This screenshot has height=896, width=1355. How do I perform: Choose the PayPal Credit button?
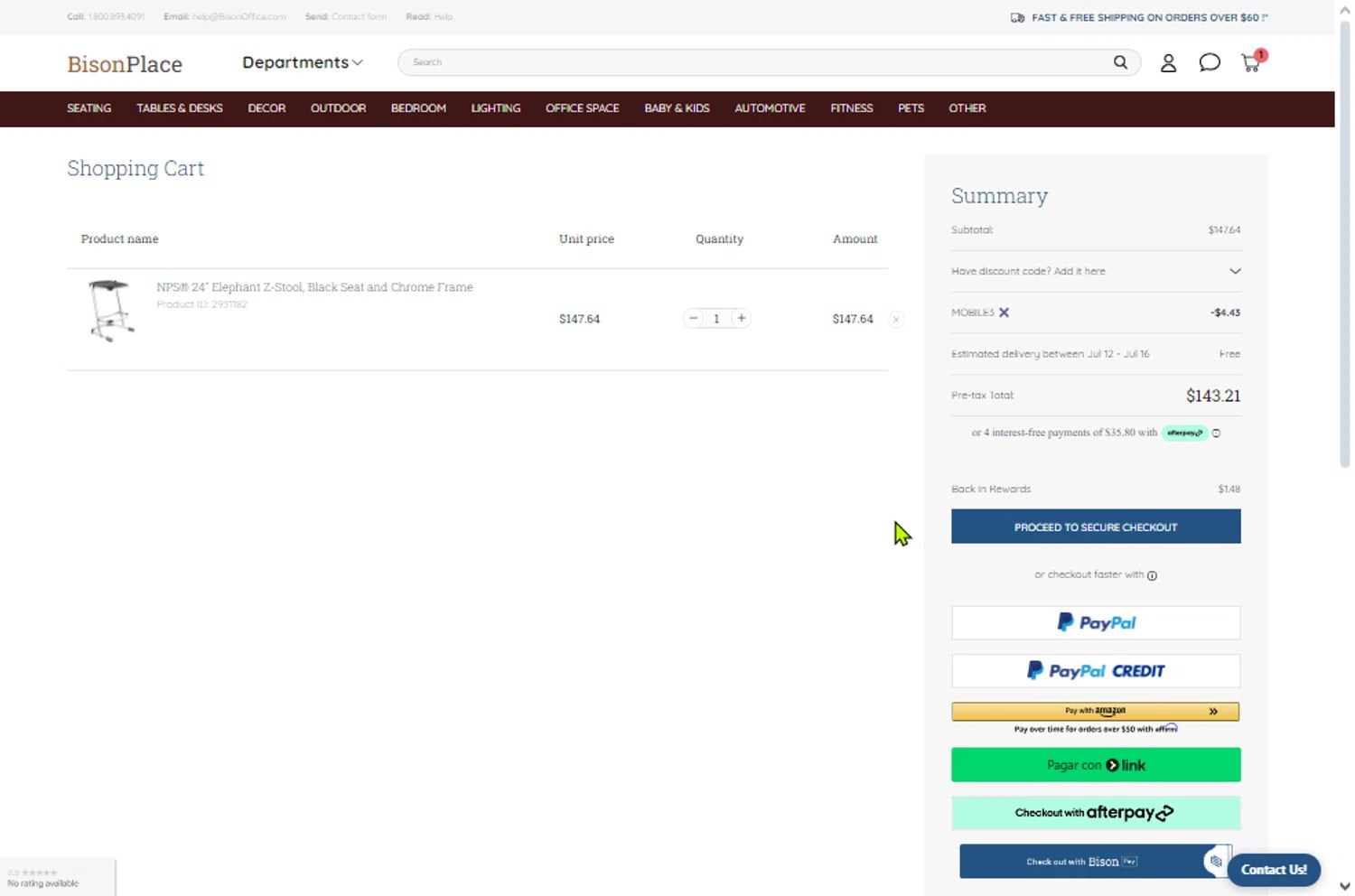point(1096,671)
